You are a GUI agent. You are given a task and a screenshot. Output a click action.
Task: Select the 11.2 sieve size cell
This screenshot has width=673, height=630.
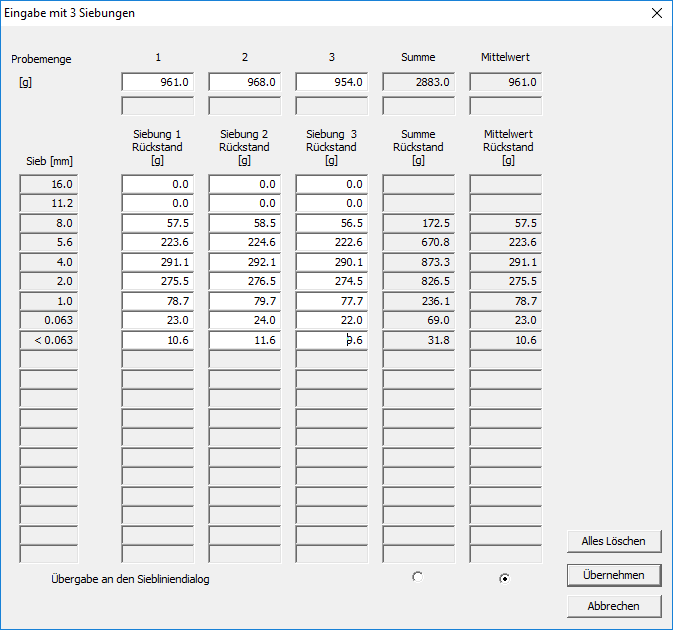(49, 203)
